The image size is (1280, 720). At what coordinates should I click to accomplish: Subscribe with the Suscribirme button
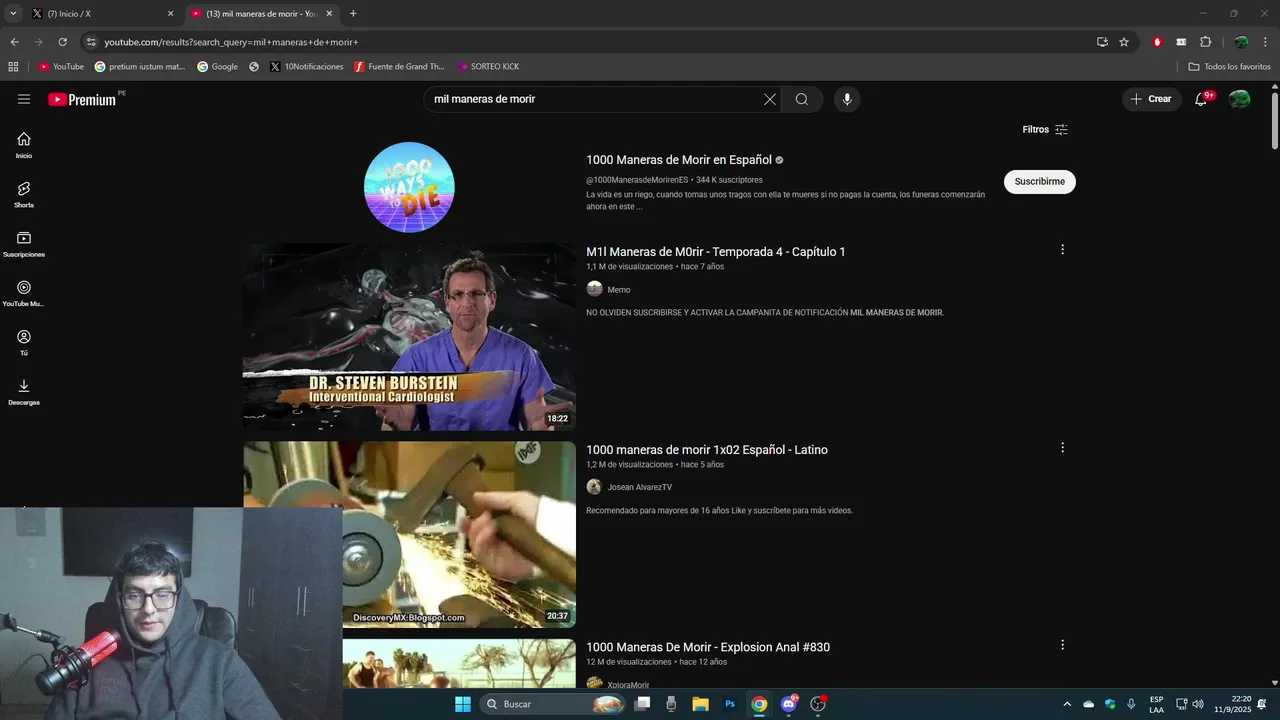(x=1040, y=182)
